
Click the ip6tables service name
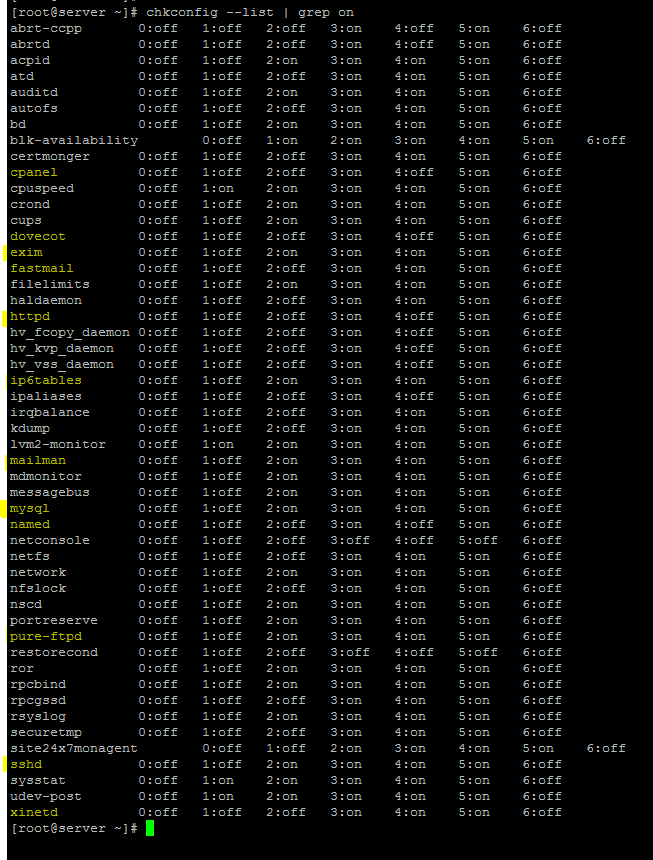(46, 380)
